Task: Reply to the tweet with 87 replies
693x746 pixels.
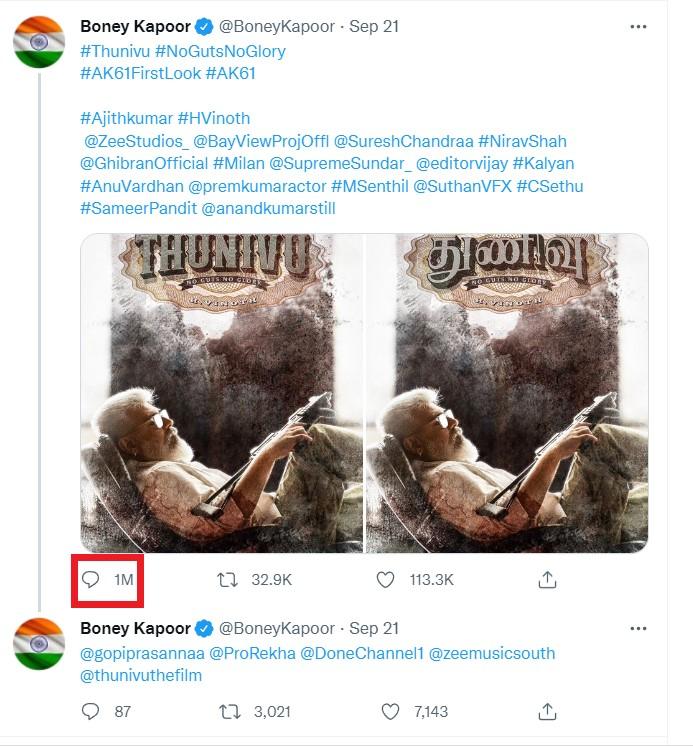Action: 91,711
